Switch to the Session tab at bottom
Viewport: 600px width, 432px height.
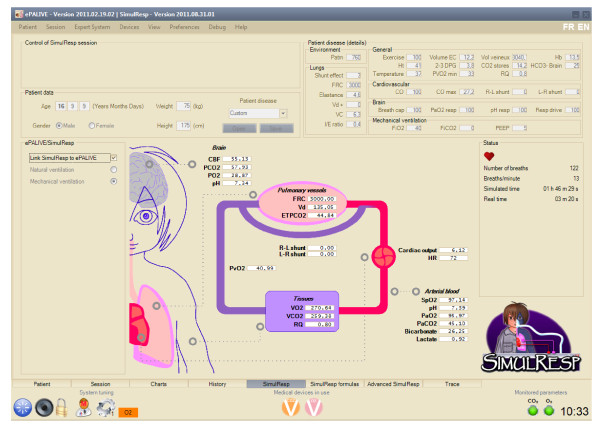(100, 384)
